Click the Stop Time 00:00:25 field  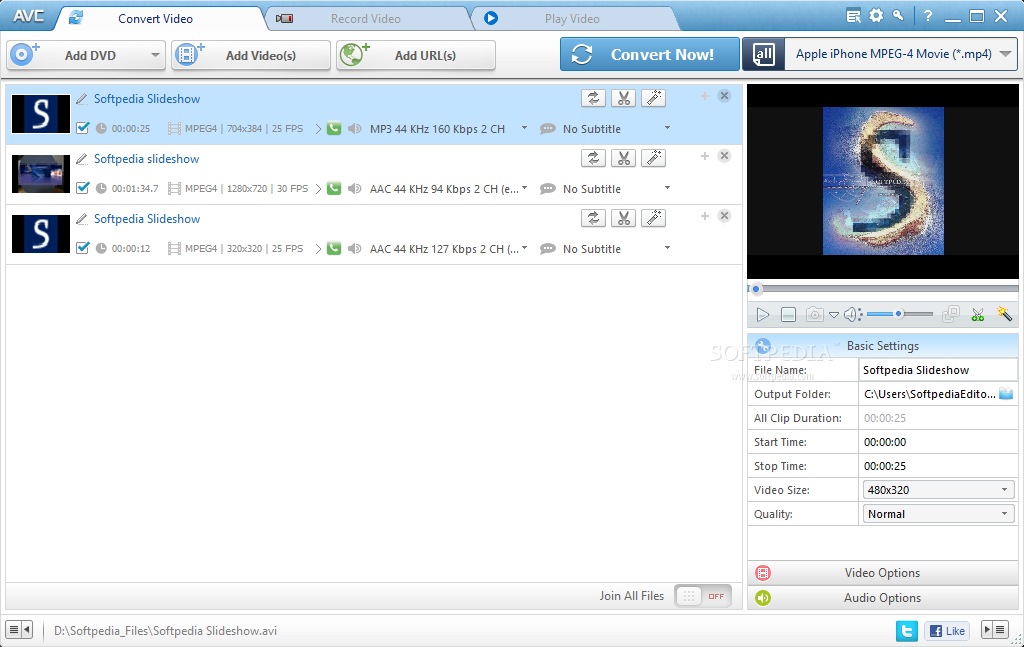(938, 466)
